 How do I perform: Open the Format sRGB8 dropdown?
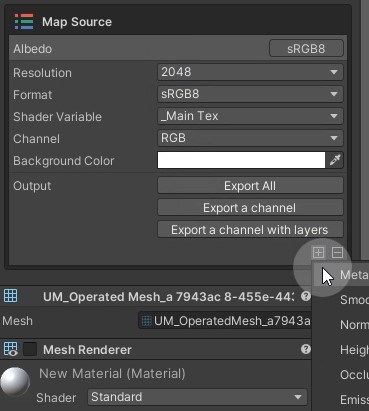pyautogui.click(x=250, y=94)
